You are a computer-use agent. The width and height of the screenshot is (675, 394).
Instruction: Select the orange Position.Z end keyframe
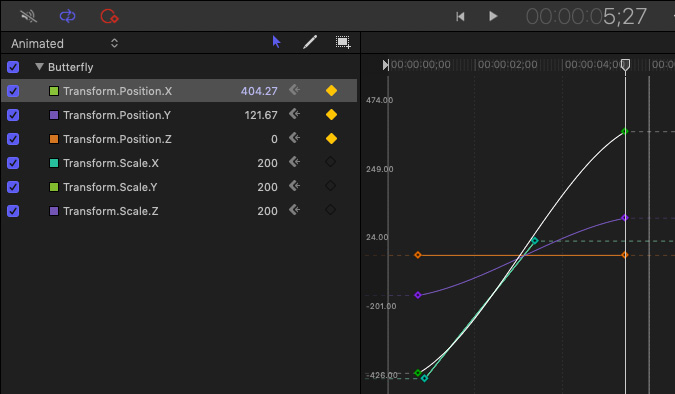[625, 255]
